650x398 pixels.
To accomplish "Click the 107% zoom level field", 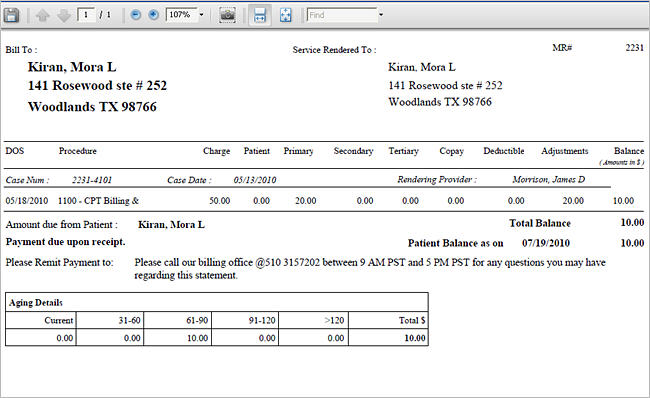I will (x=181, y=15).
